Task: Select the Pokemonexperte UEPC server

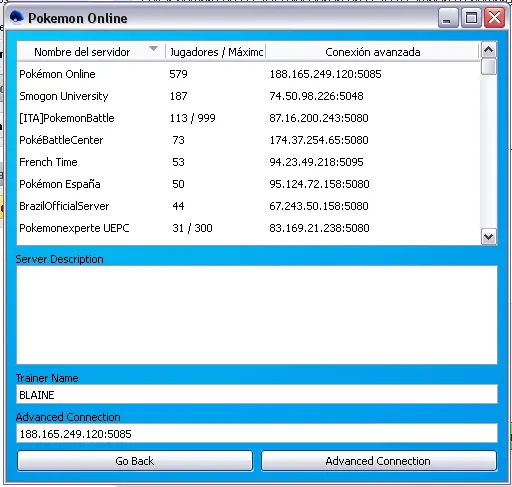Action: click(x=248, y=228)
